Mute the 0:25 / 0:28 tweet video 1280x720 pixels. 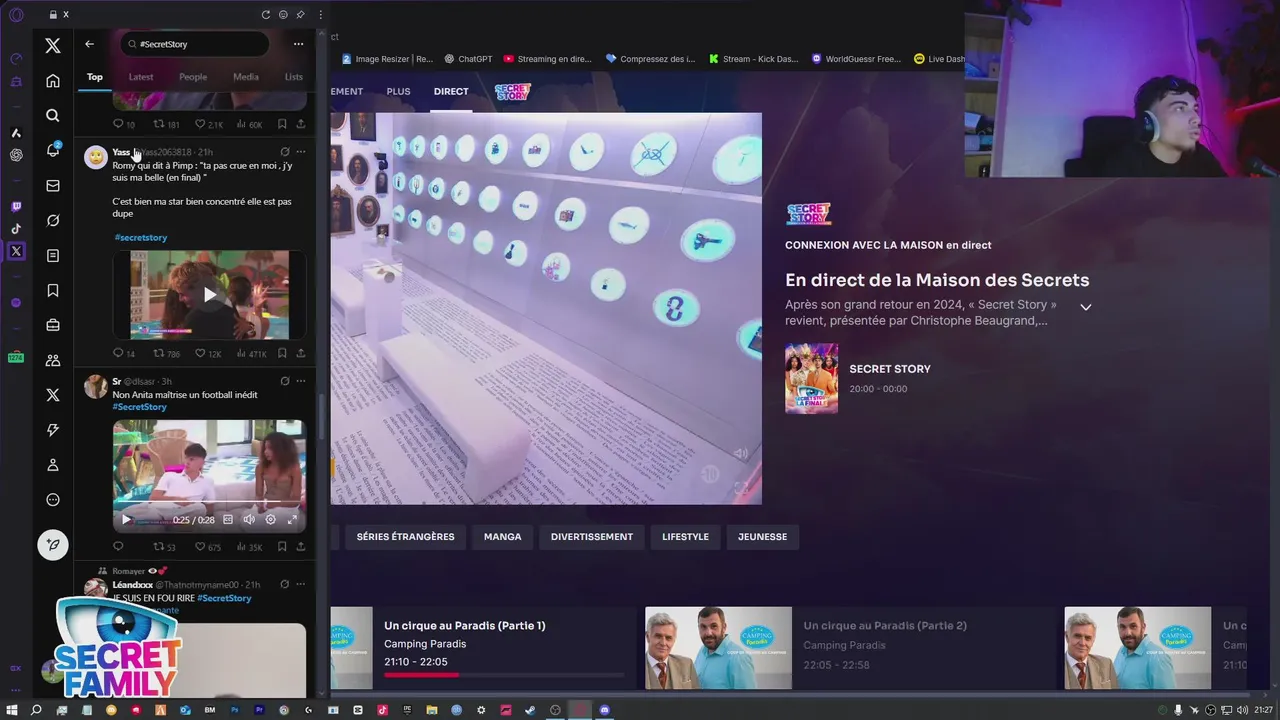coord(249,520)
